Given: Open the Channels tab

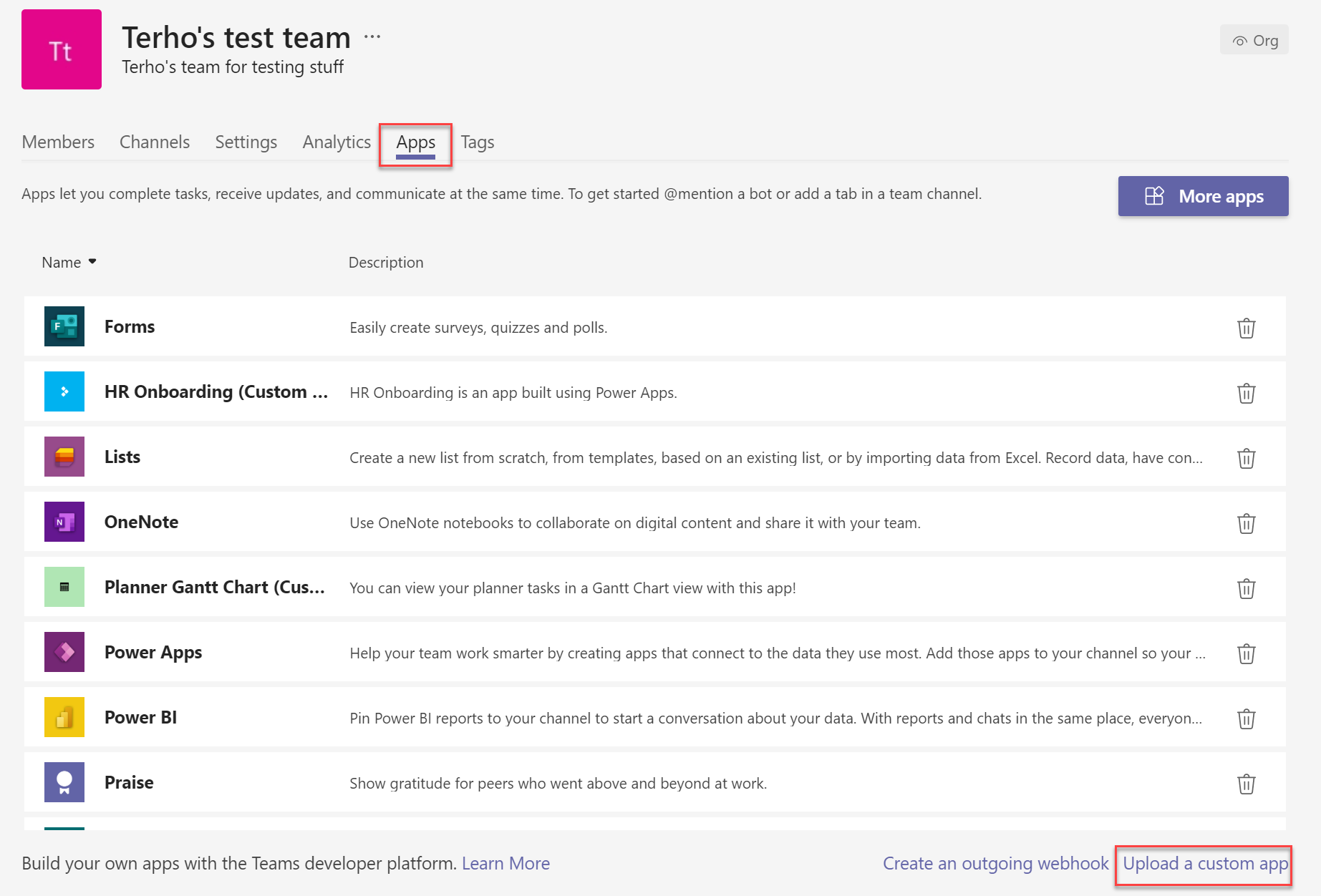Looking at the screenshot, I should (x=155, y=142).
